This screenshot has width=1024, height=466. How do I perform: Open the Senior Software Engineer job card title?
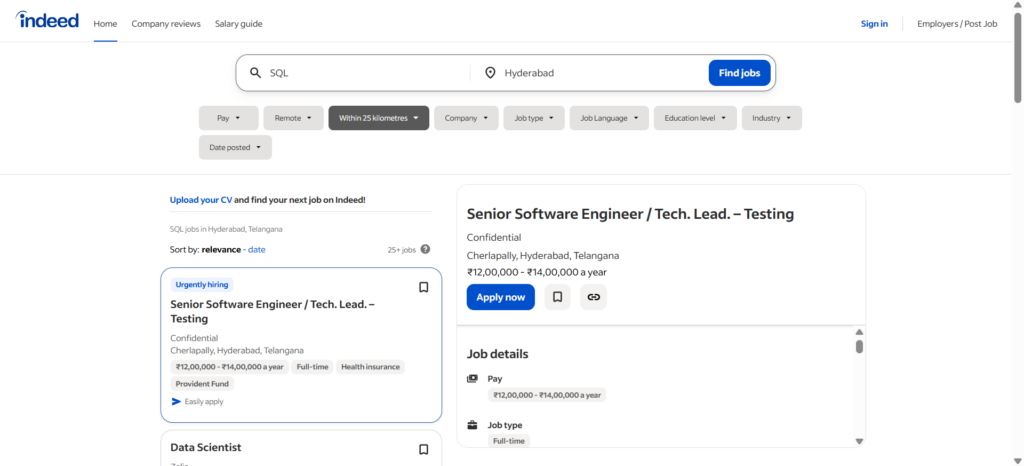point(272,311)
